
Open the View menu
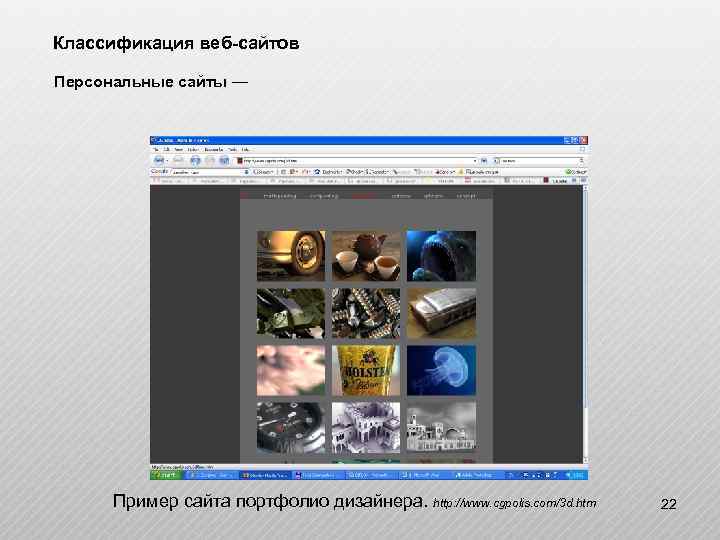[179, 150]
